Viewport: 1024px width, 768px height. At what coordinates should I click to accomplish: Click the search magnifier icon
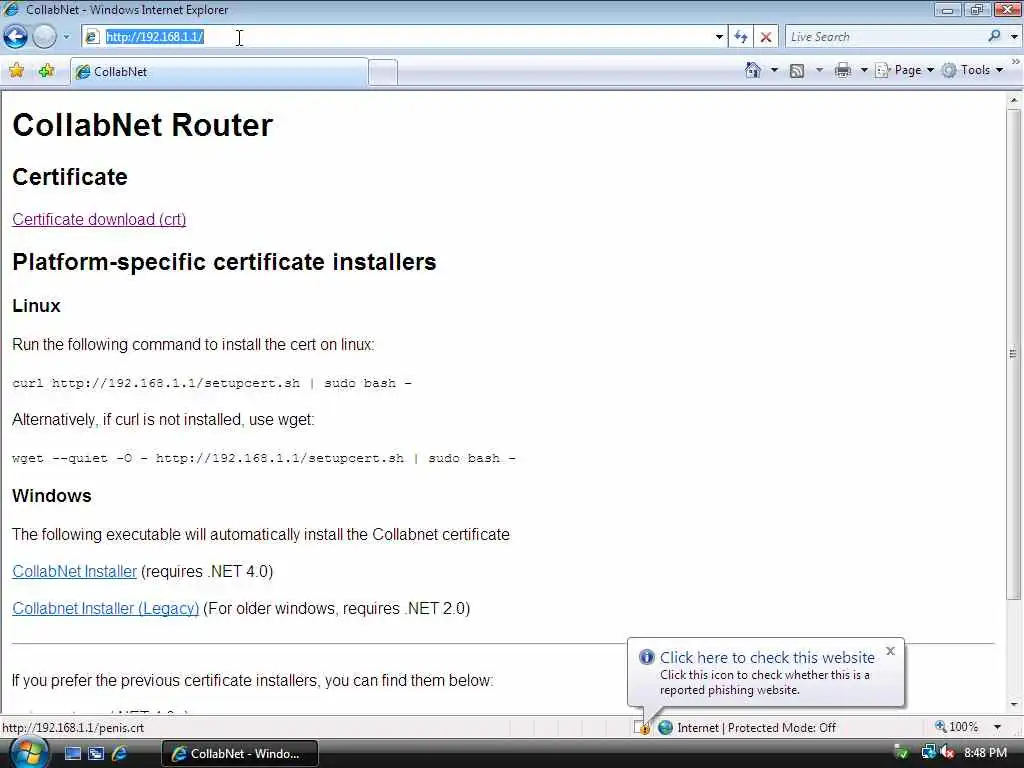(995, 37)
